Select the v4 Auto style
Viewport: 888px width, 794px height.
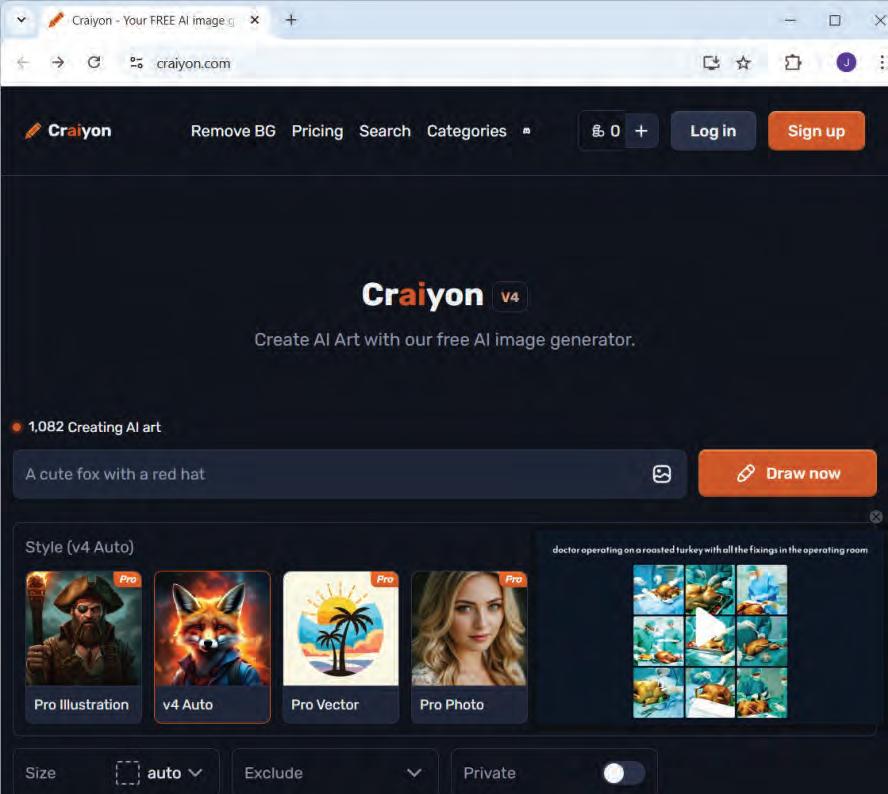(x=212, y=647)
